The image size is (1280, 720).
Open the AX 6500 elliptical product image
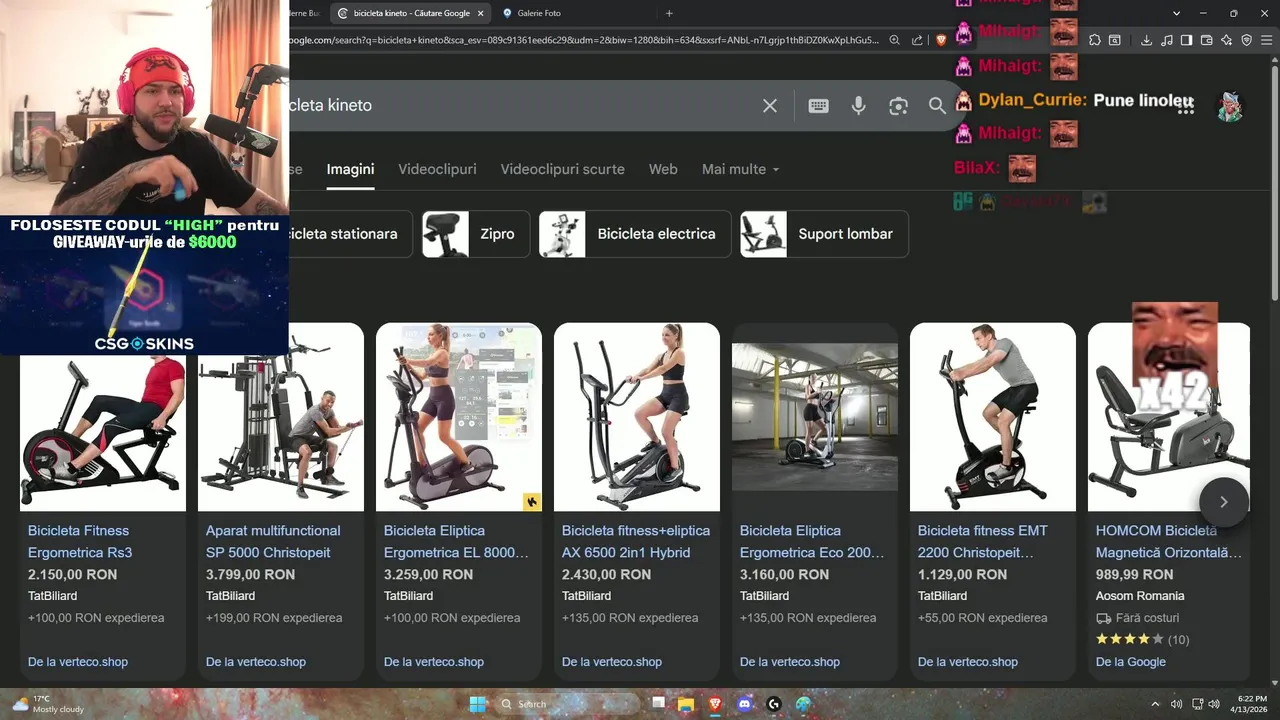637,417
